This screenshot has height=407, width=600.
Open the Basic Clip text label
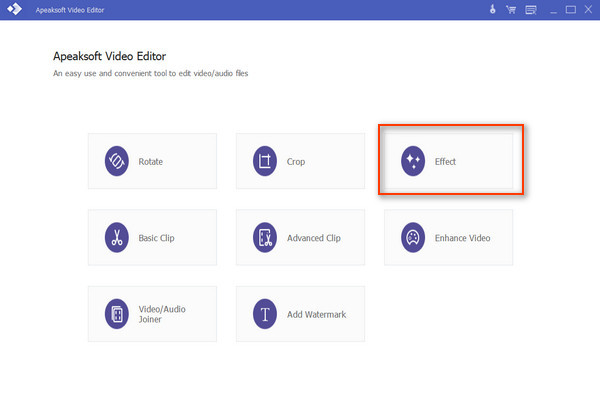[156, 238]
